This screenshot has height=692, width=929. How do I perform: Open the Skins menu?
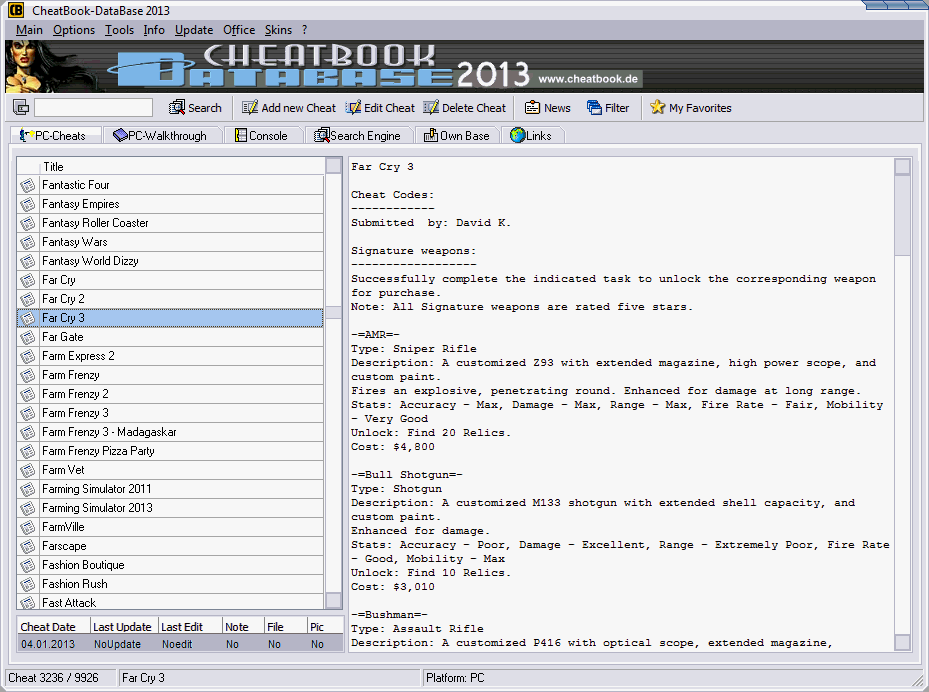tap(278, 30)
